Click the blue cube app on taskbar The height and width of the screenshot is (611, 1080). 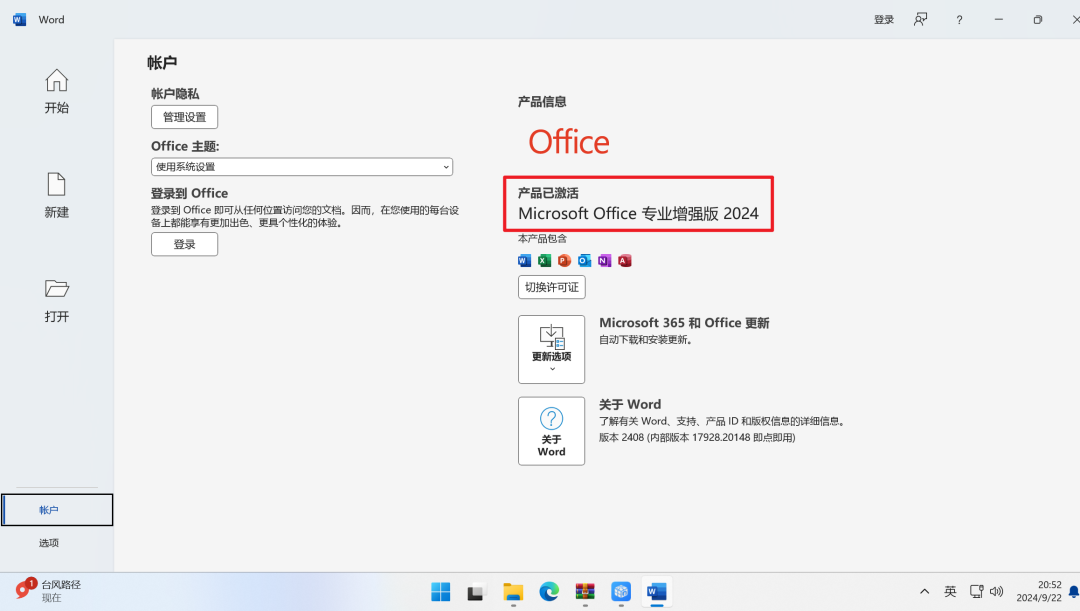click(621, 592)
